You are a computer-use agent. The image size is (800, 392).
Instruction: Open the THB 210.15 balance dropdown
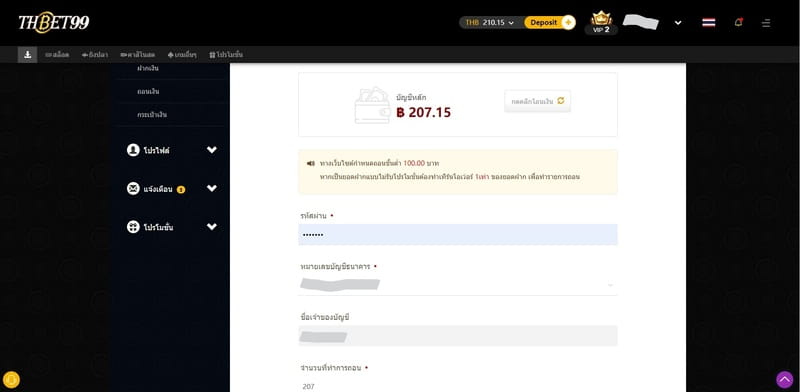point(490,22)
